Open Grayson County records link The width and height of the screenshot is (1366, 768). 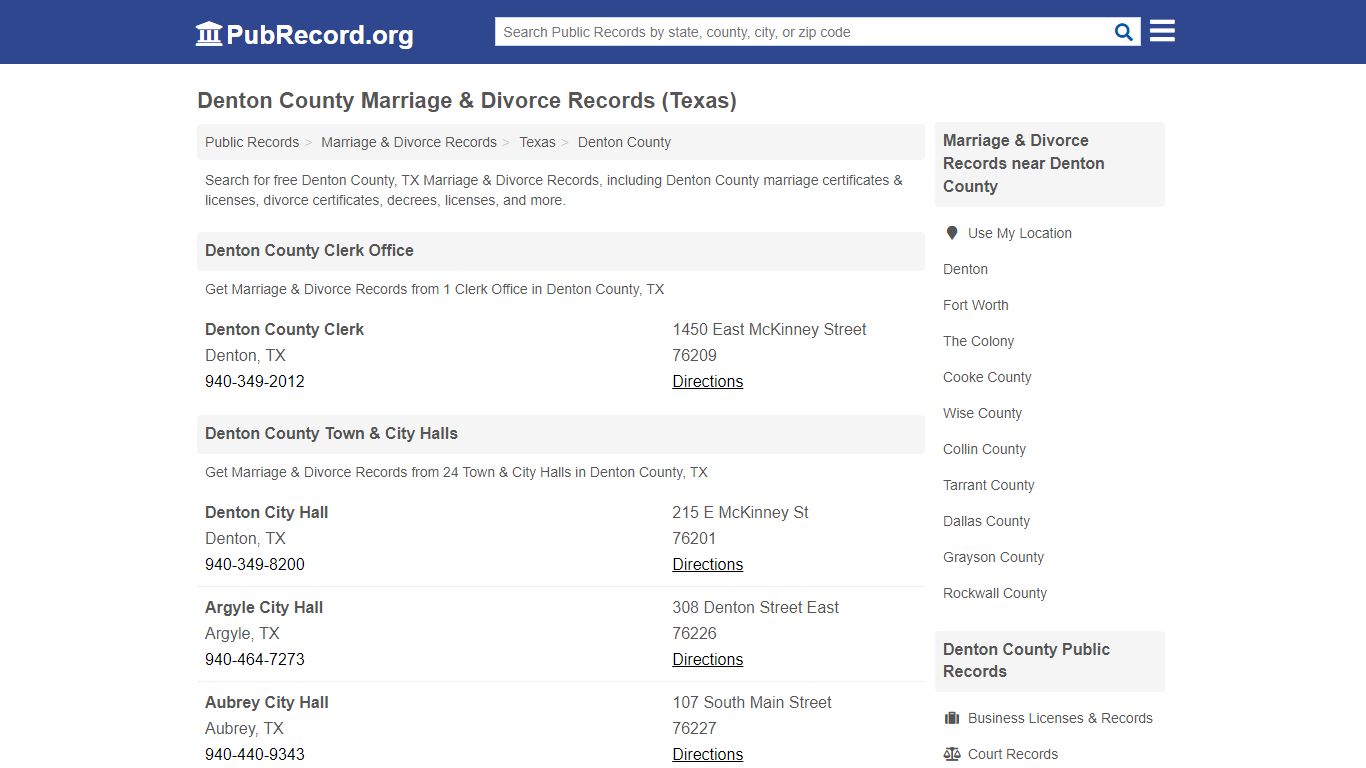993,557
